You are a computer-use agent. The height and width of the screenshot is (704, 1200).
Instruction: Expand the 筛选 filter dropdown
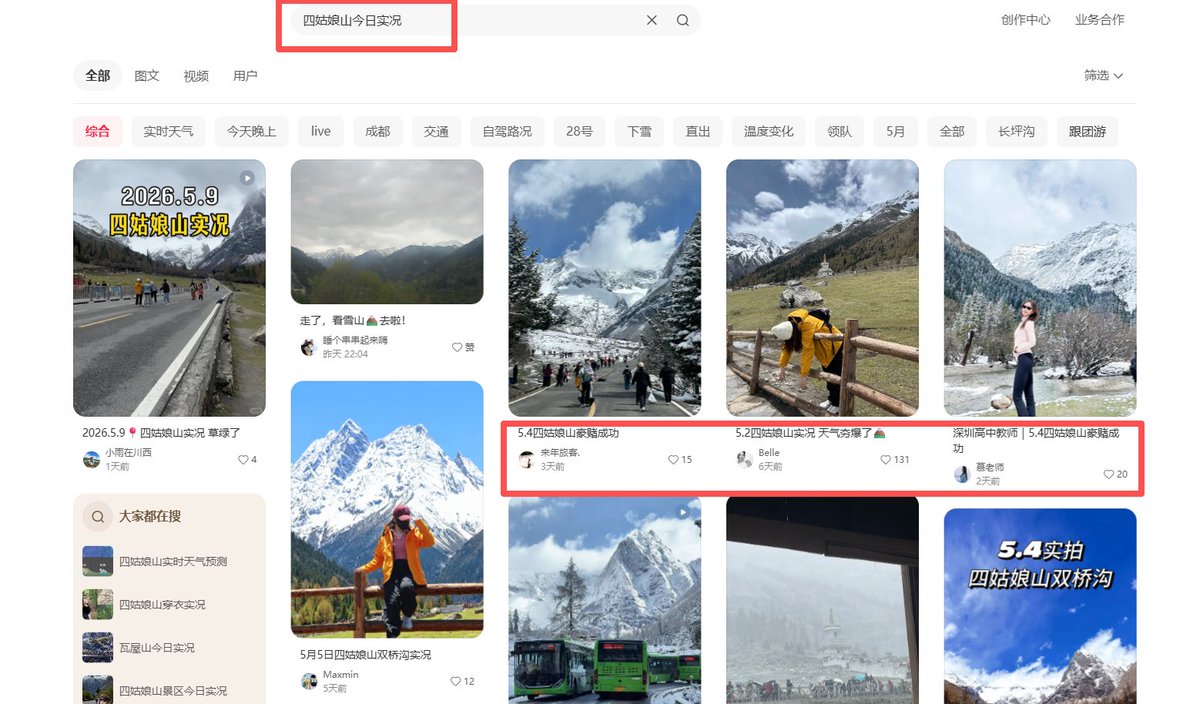pyautogui.click(x=1104, y=75)
